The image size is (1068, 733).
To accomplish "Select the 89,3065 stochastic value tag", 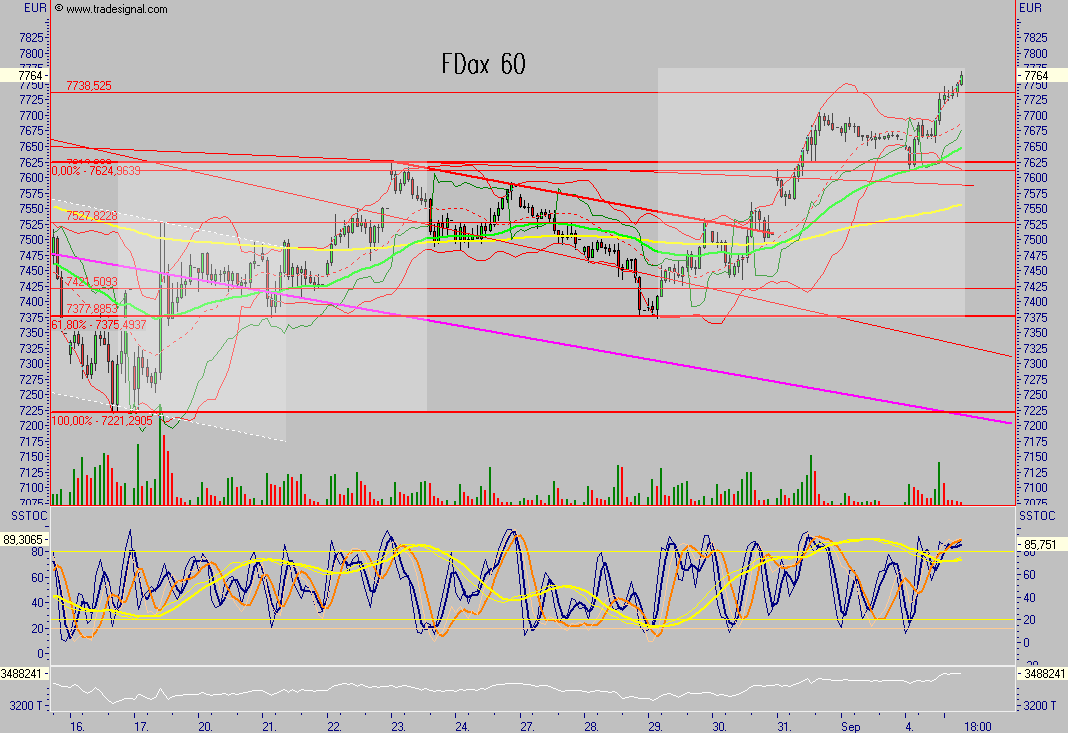I will [x=26, y=539].
